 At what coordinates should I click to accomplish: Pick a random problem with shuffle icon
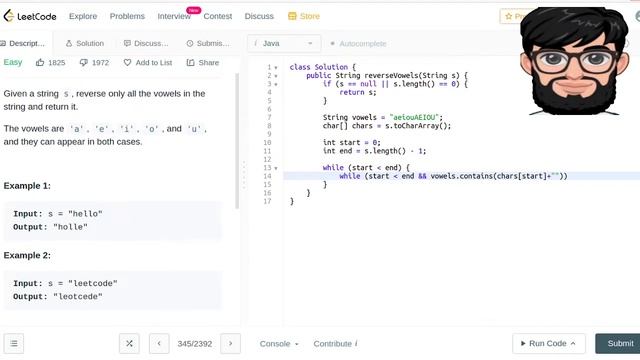(x=129, y=344)
